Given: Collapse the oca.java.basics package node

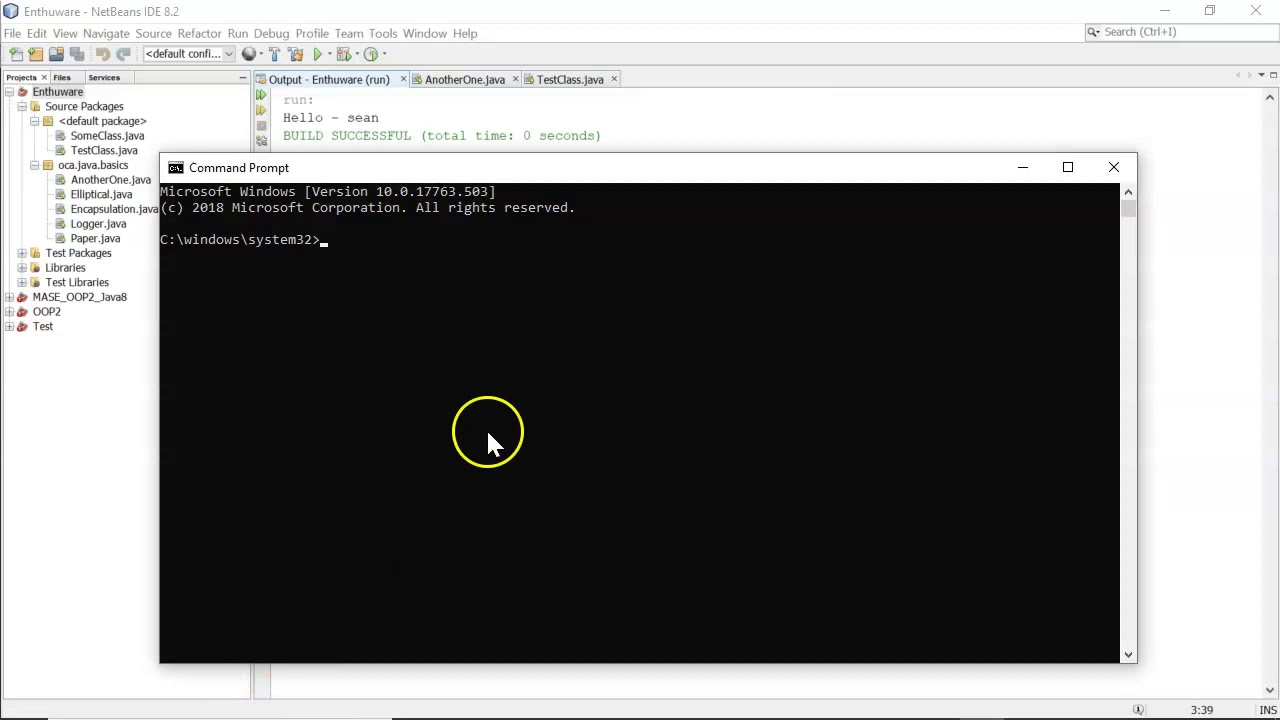Looking at the screenshot, I should 34,165.
